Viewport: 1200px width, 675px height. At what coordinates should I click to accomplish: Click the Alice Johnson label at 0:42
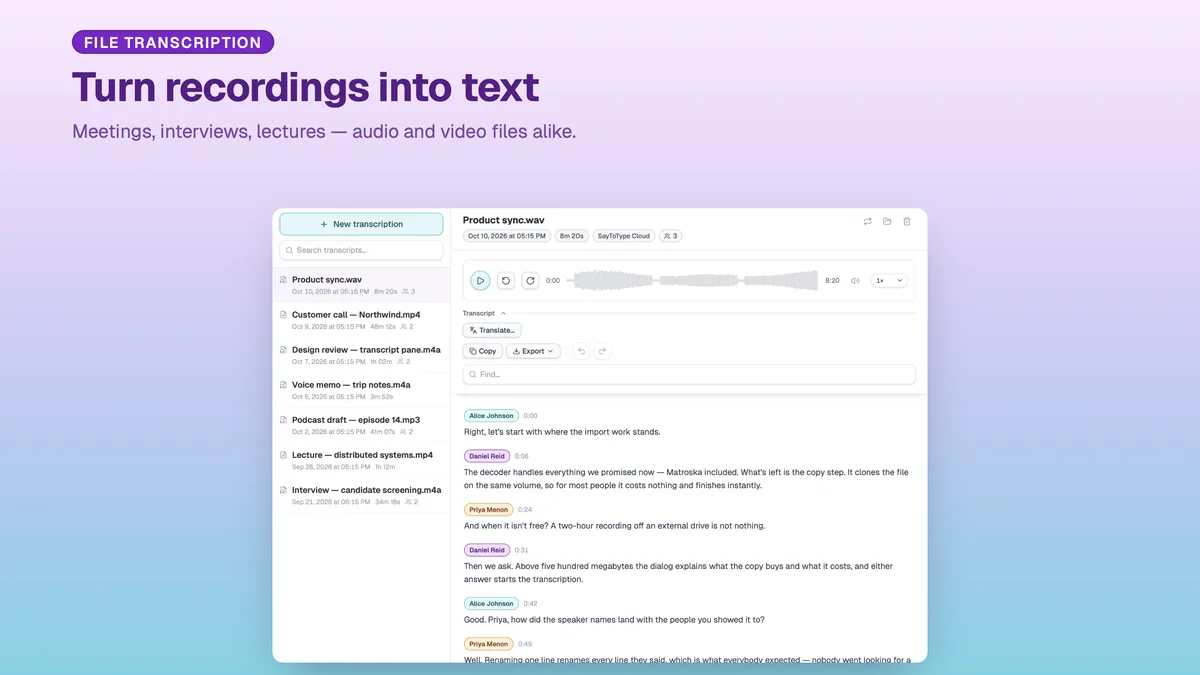pos(491,604)
